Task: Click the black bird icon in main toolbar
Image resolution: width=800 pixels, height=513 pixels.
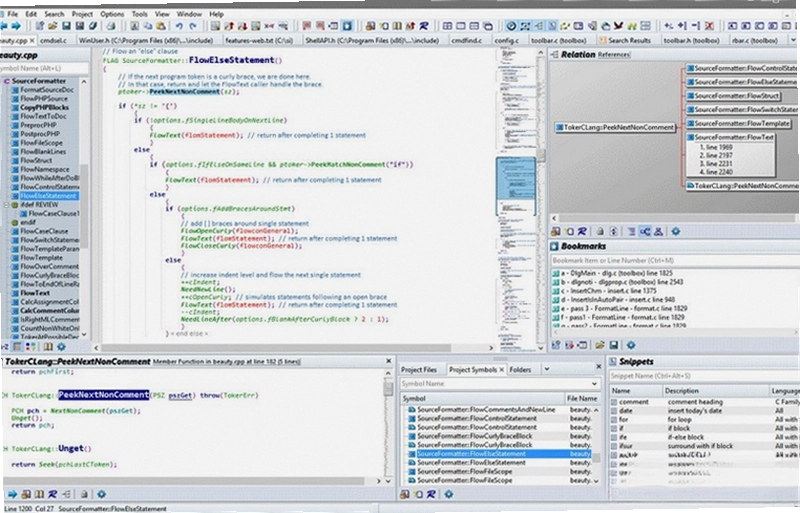Action: tap(618, 26)
